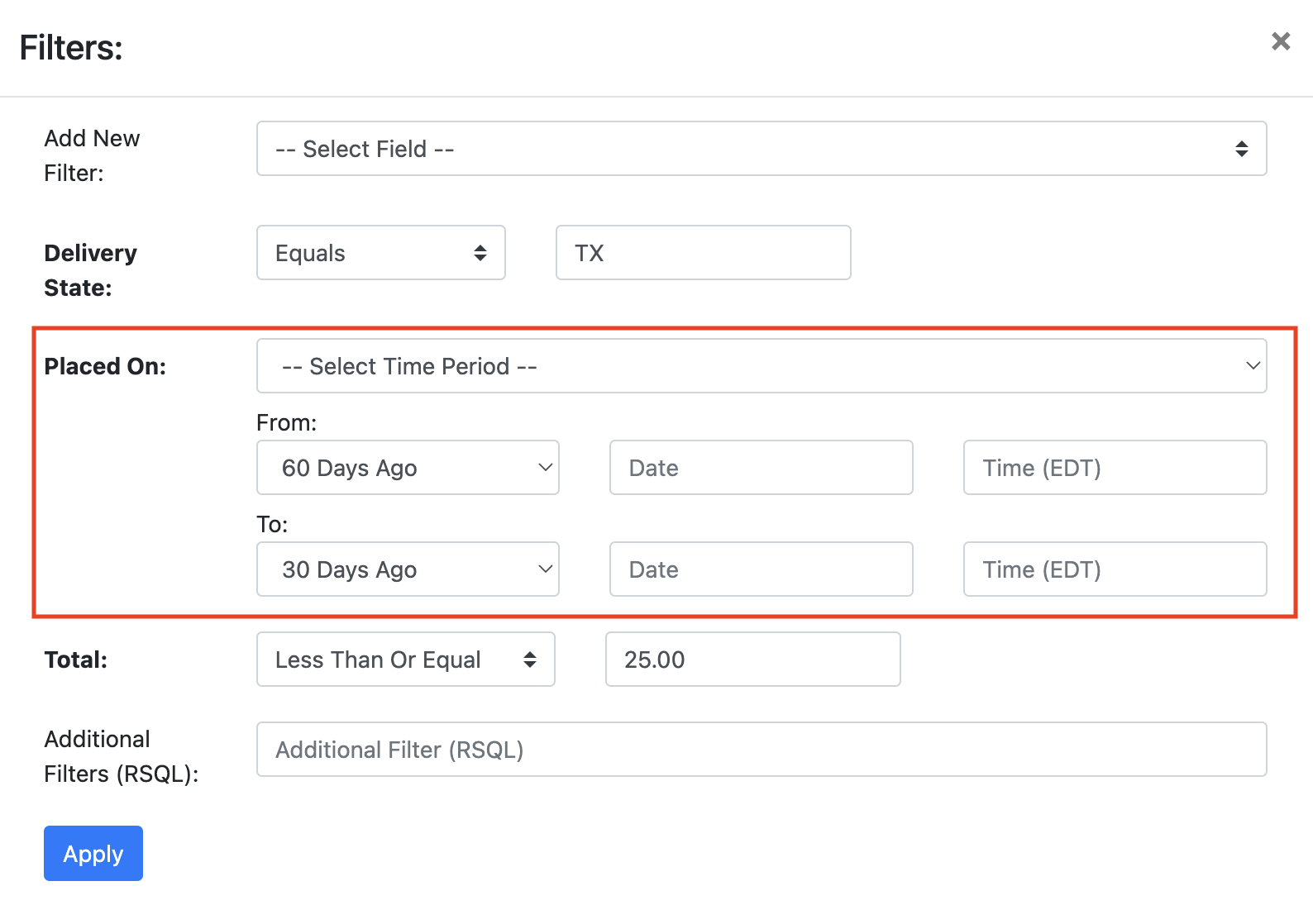The image size is (1313, 924).
Task: Click the From Date field
Action: [x=762, y=468]
